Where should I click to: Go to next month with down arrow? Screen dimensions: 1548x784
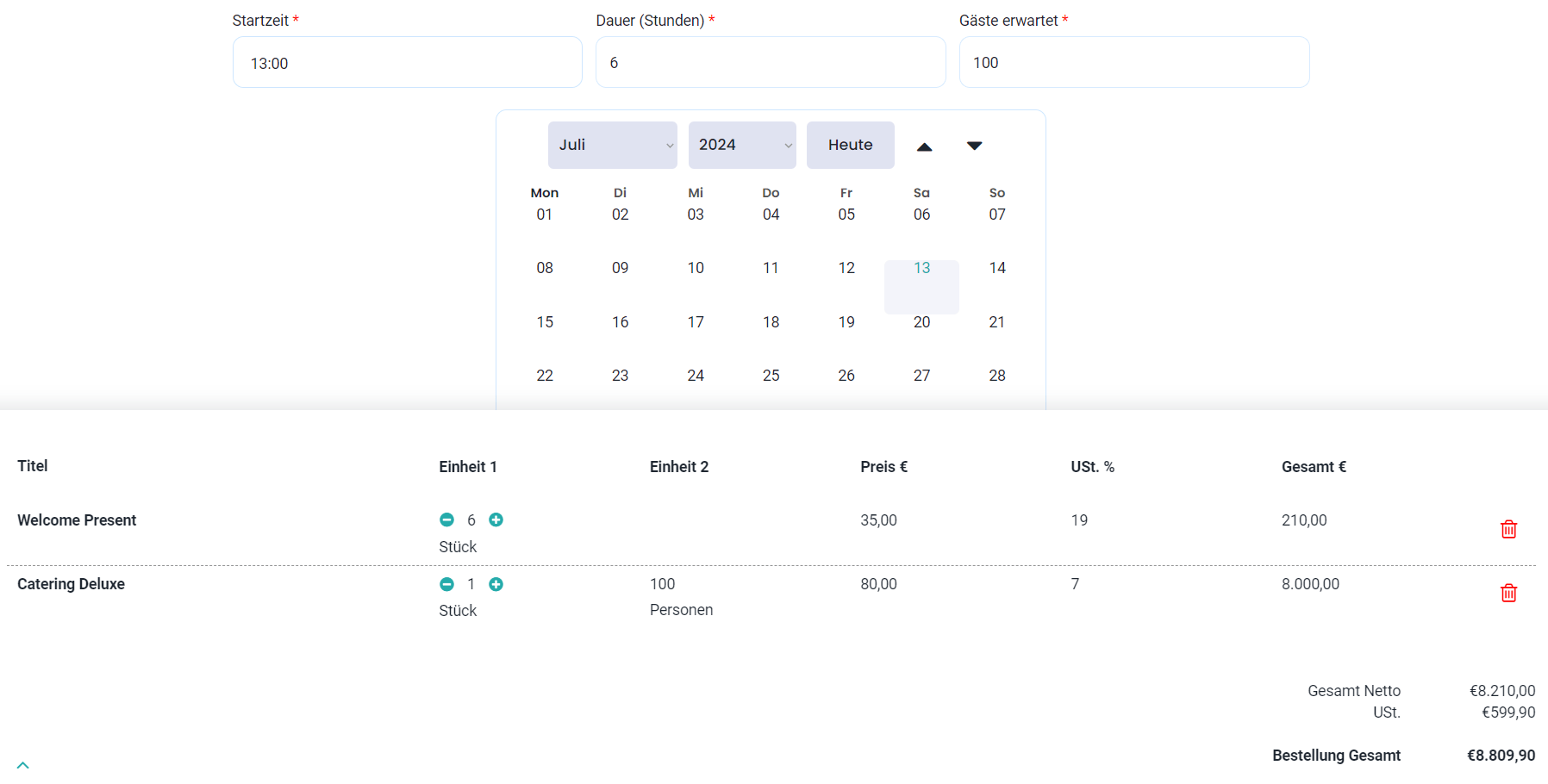point(974,146)
